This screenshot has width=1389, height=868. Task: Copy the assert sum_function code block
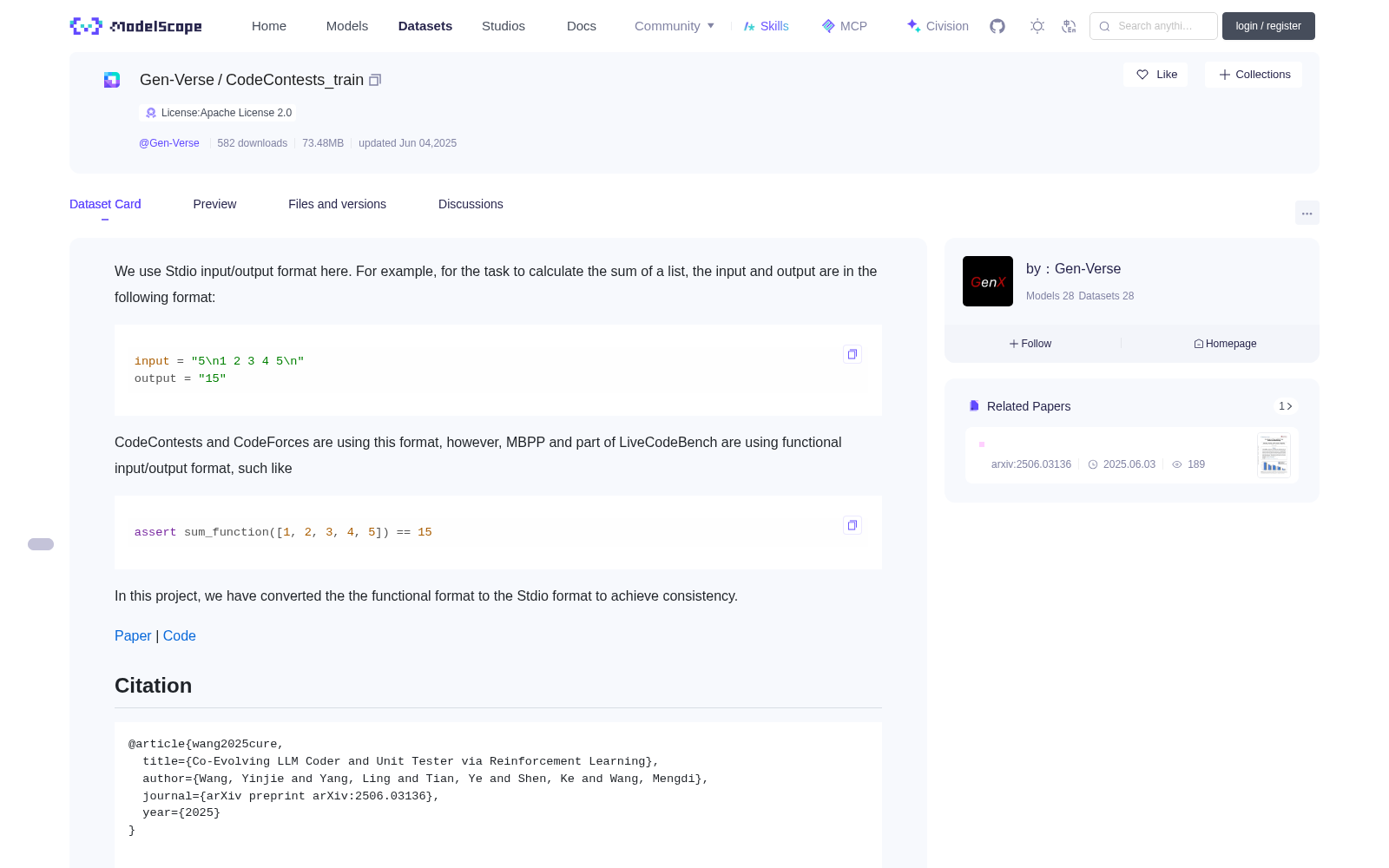[852, 525]
